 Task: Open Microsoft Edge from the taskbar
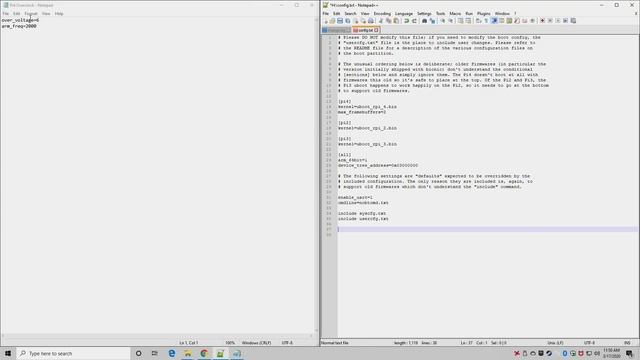pyautogui.click(x=171, y=353)
